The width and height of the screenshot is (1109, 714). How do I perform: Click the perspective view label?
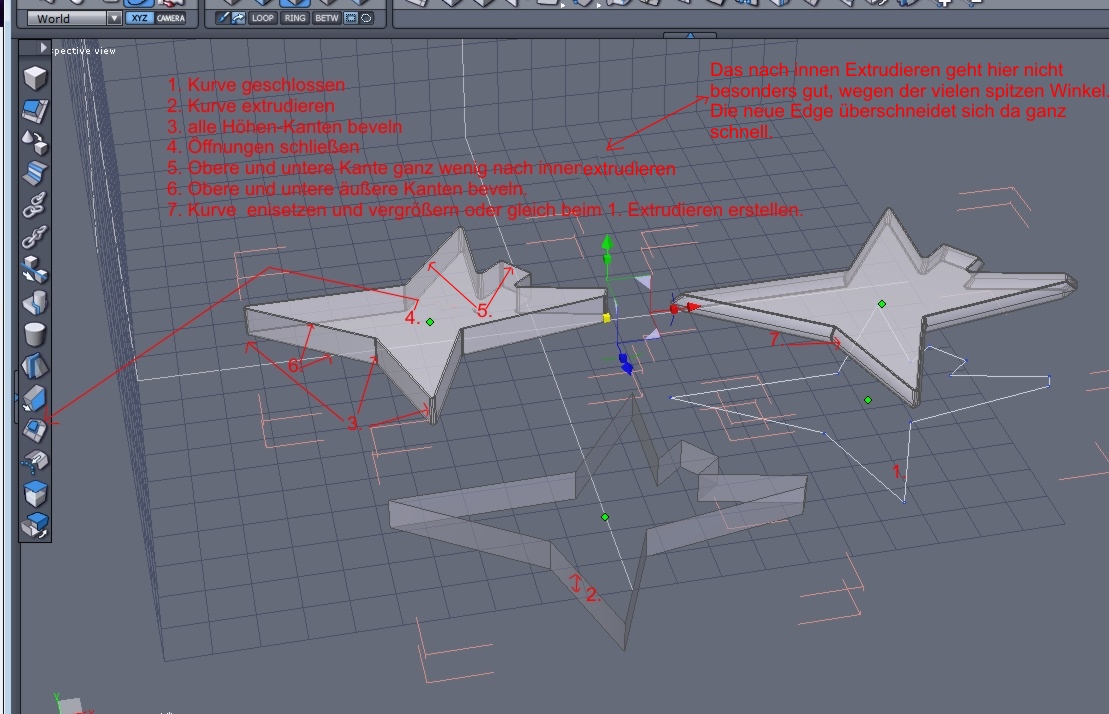(84, 51)
